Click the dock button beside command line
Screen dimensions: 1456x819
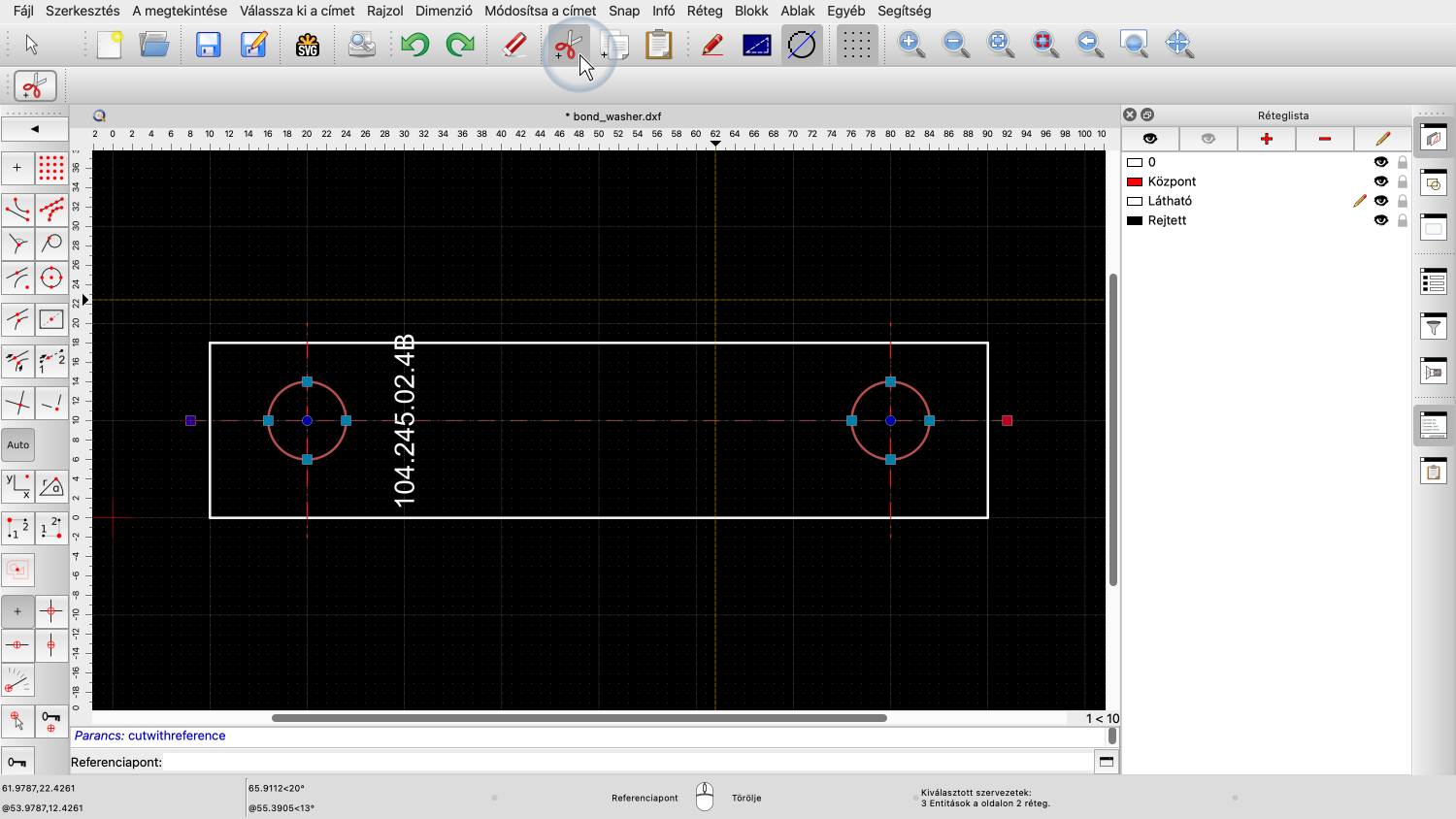click(1106, 762)
